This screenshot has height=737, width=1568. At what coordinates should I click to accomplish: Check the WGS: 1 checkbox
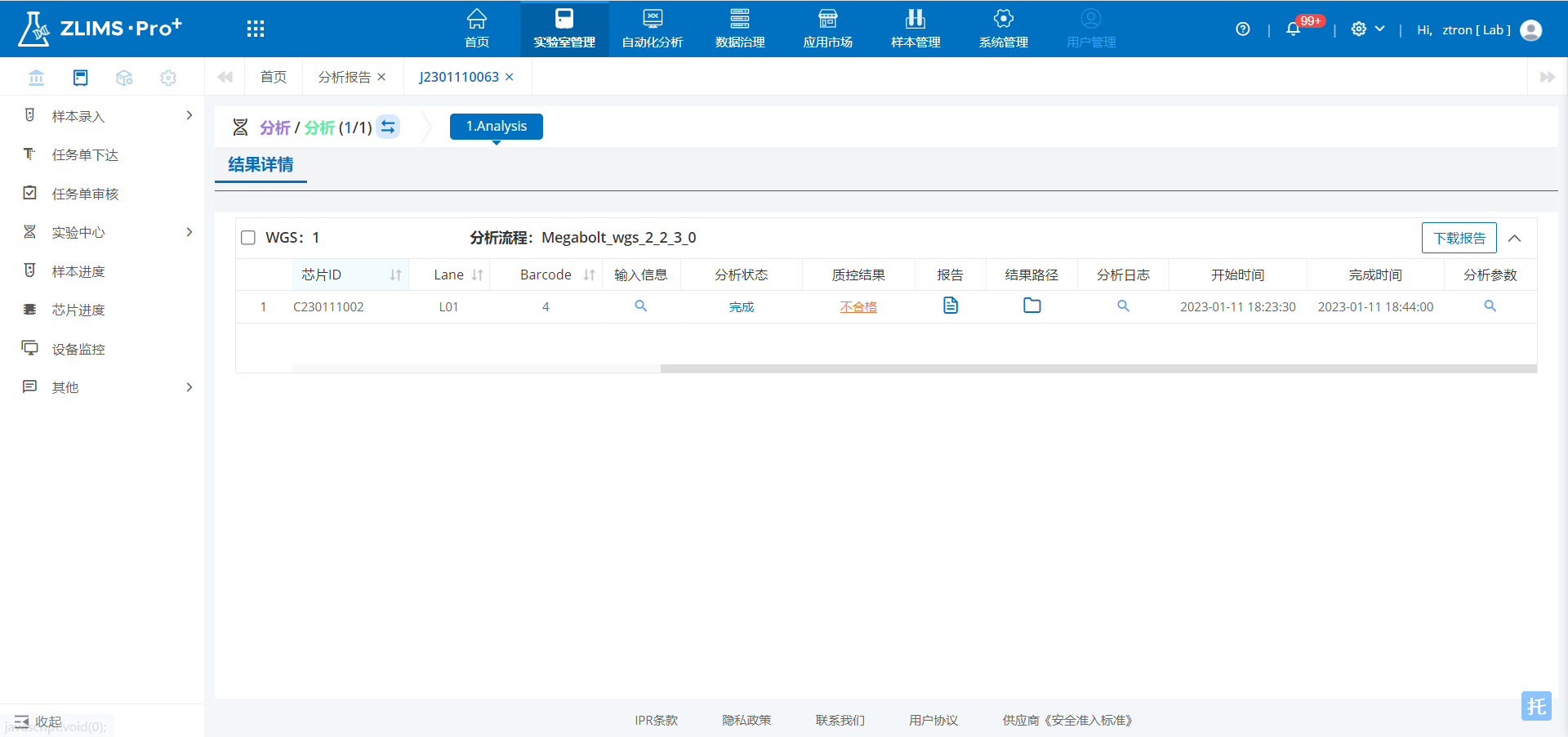click(x=248, y=238)
